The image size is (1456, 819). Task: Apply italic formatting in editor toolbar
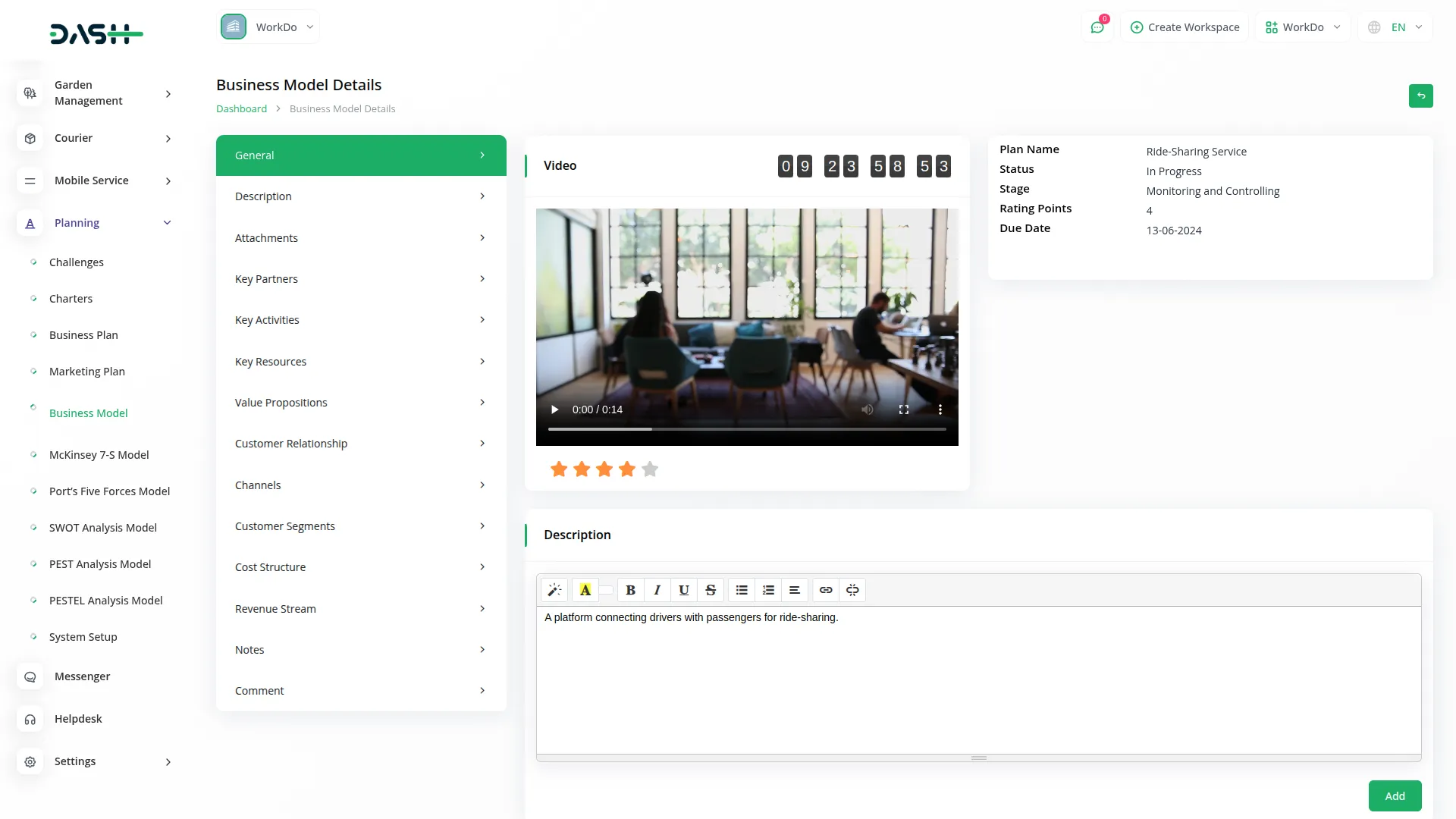point(657,590)
